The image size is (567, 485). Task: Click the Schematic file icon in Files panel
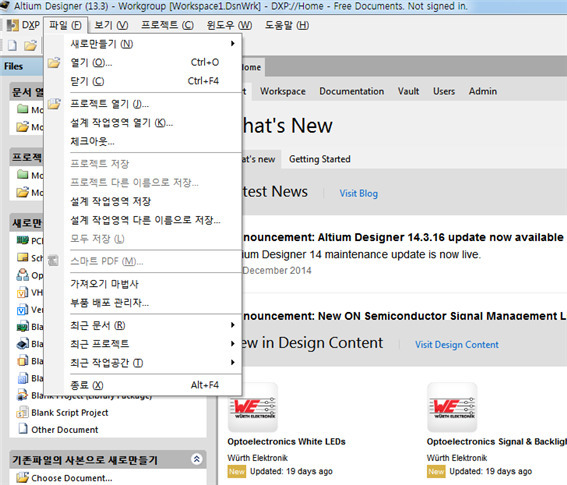[22, 257]
